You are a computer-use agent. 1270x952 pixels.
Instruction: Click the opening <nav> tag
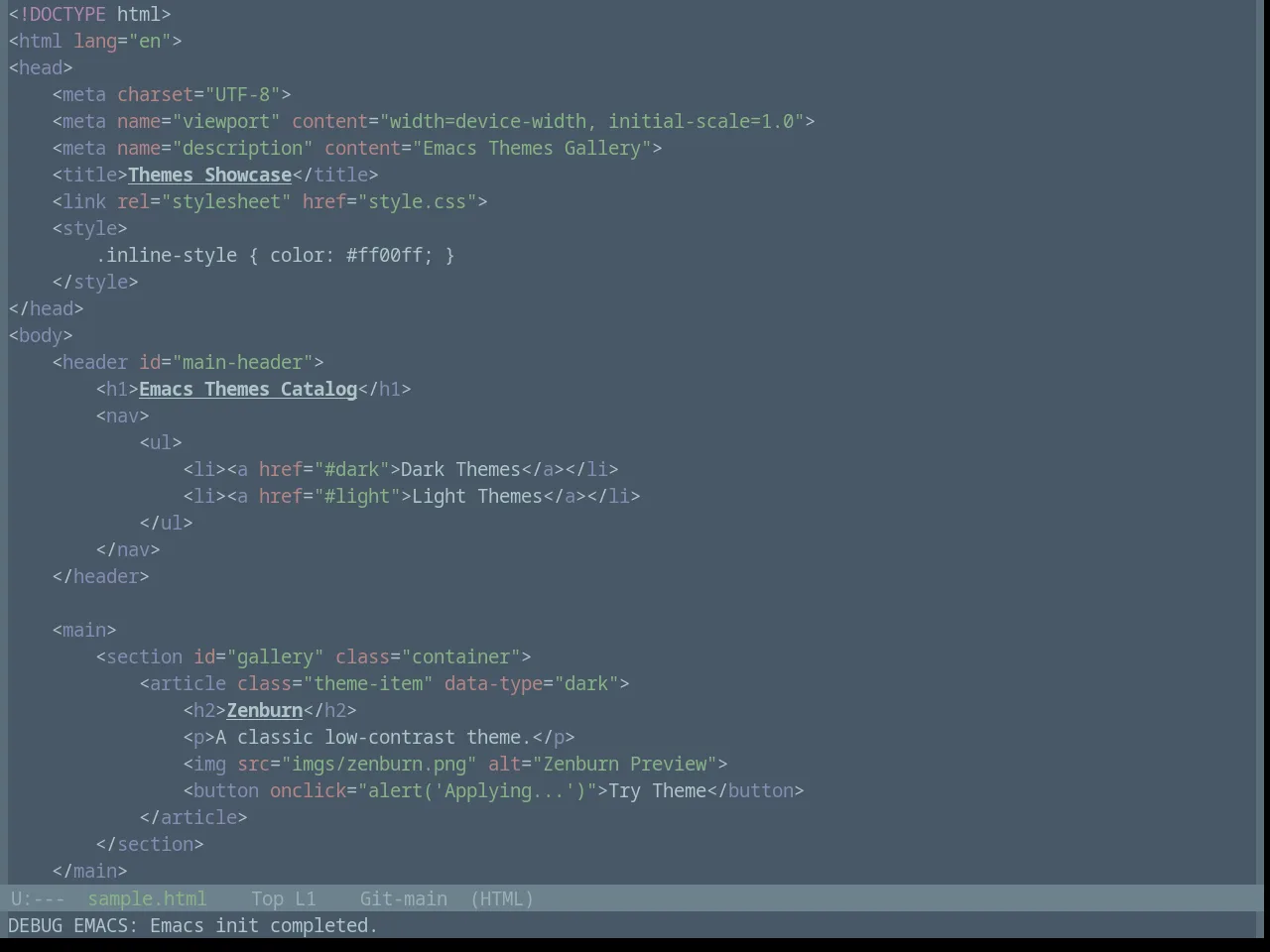click(122, 416)
